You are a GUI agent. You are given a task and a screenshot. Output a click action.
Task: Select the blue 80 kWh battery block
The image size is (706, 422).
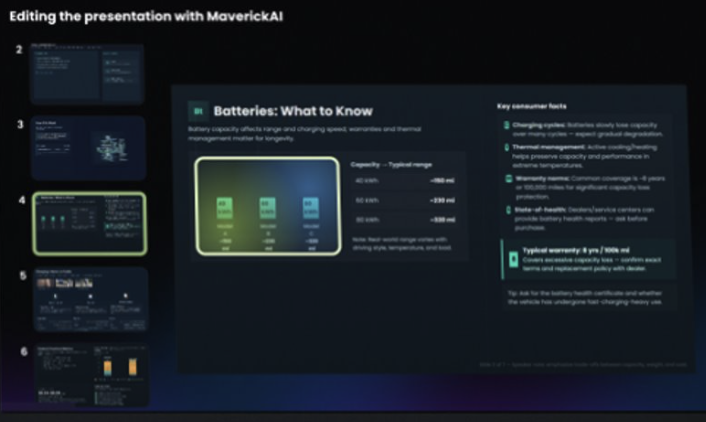point(311,208)
